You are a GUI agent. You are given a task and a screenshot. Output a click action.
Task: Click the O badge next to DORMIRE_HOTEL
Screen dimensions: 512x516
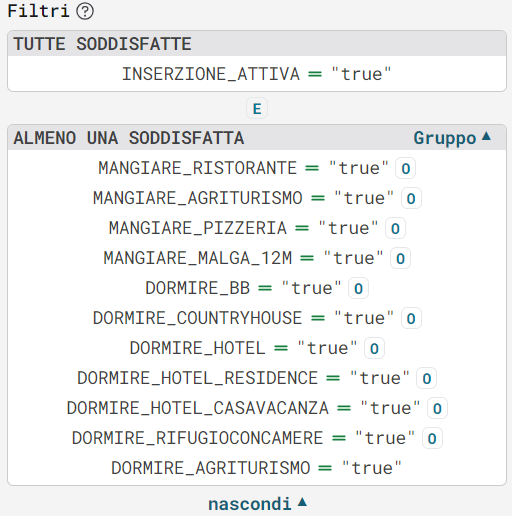pos(374,348)
